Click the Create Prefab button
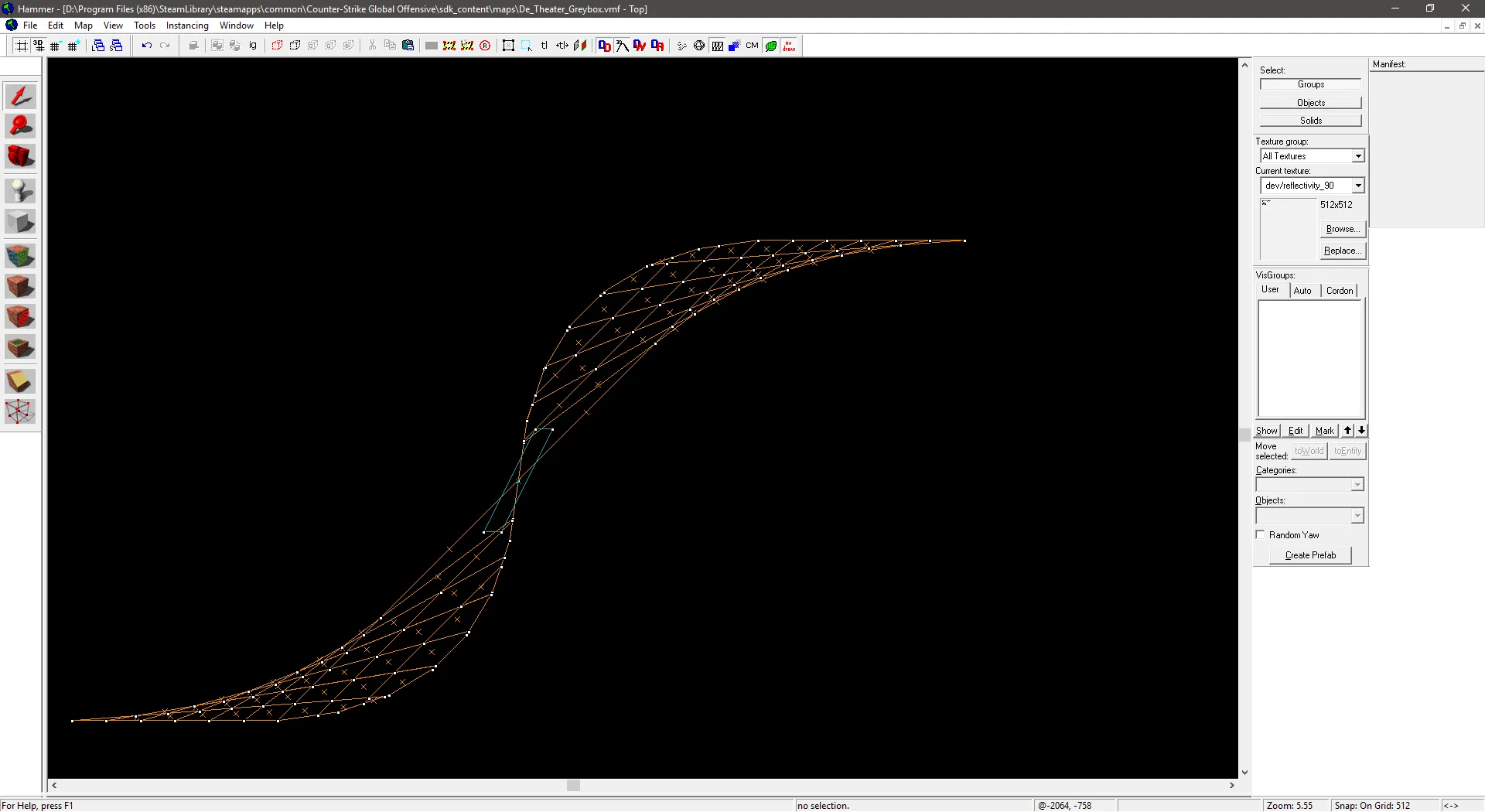1485x812 pixels. [1310, 555]
